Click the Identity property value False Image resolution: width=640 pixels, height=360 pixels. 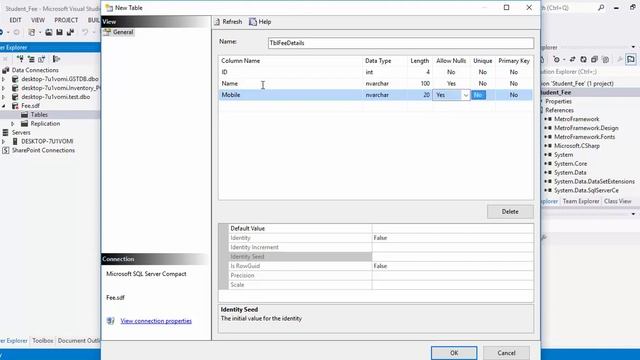[x=452, y=238]
